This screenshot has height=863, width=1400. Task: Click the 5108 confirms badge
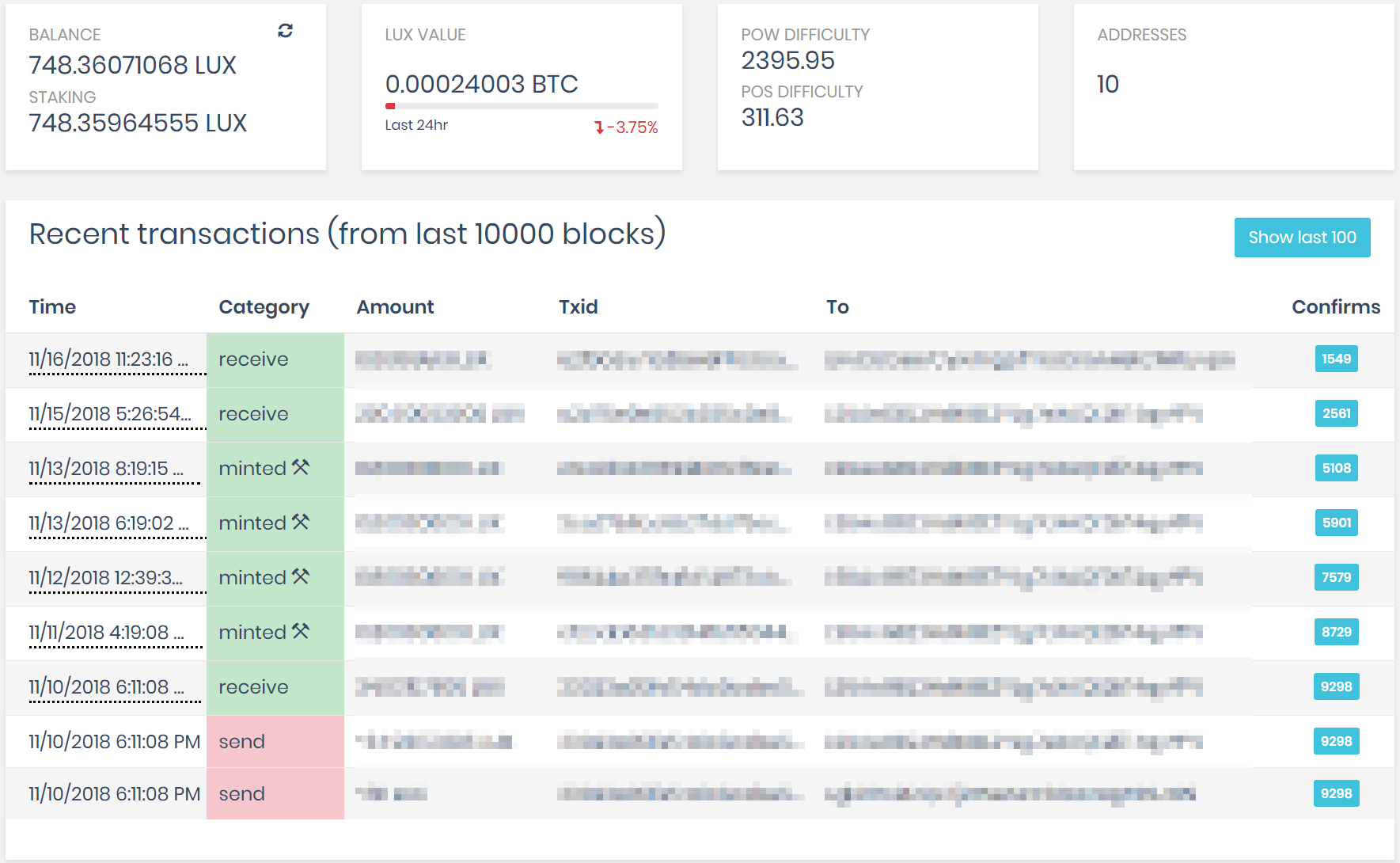coord(1336,468)
